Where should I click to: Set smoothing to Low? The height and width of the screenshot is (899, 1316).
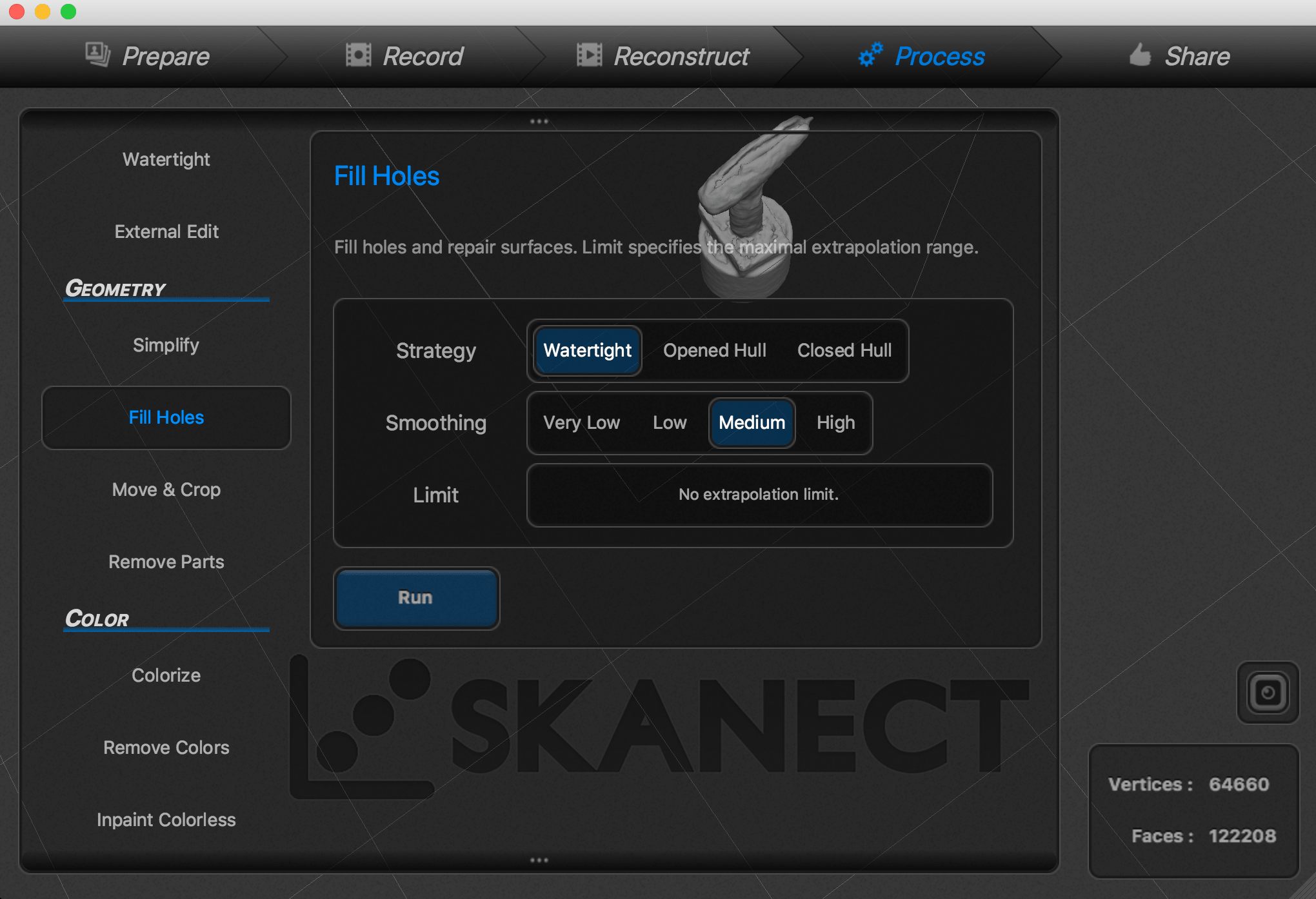pos(670,422)
